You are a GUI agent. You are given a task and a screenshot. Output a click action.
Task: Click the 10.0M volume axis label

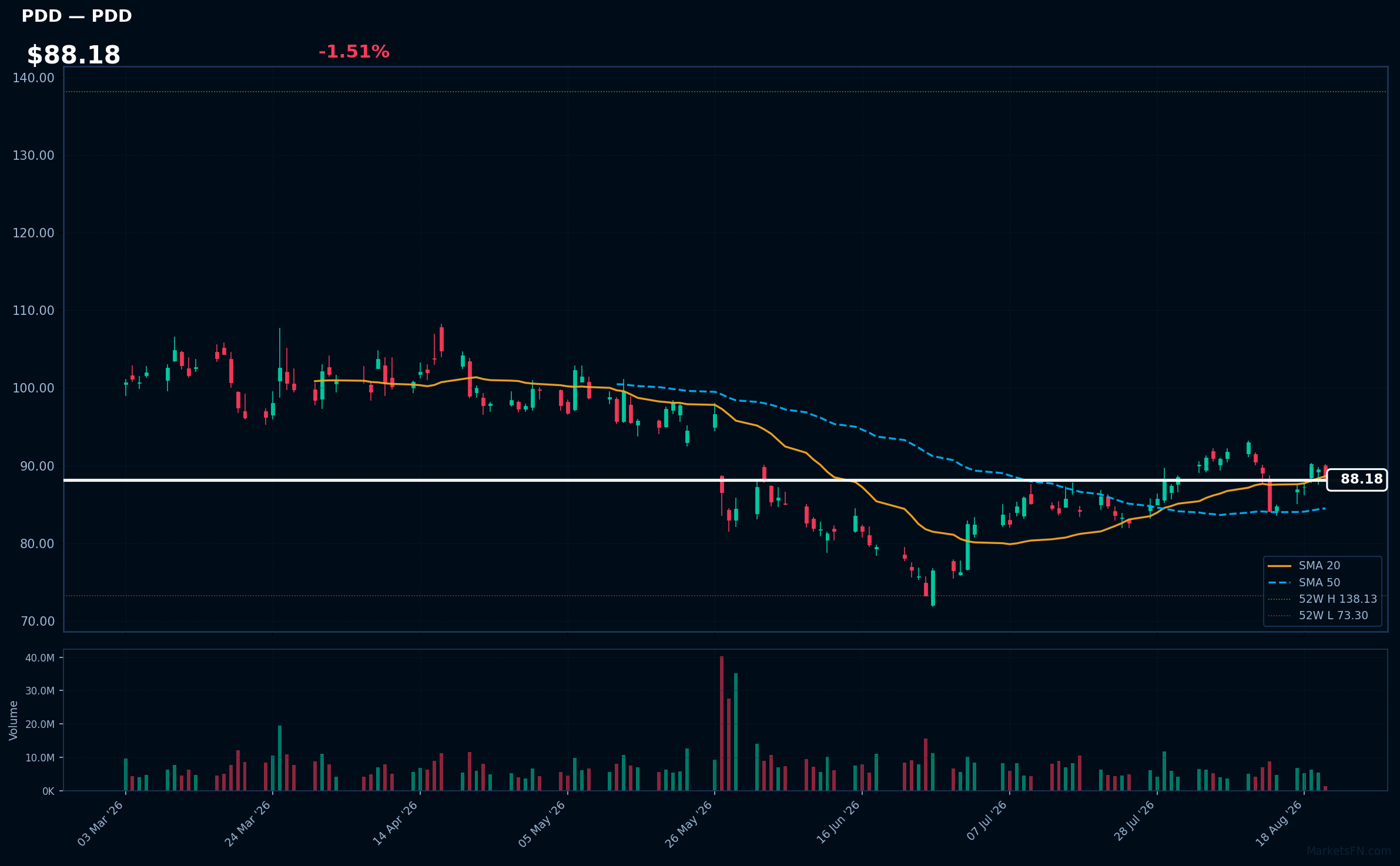point(40,757)
